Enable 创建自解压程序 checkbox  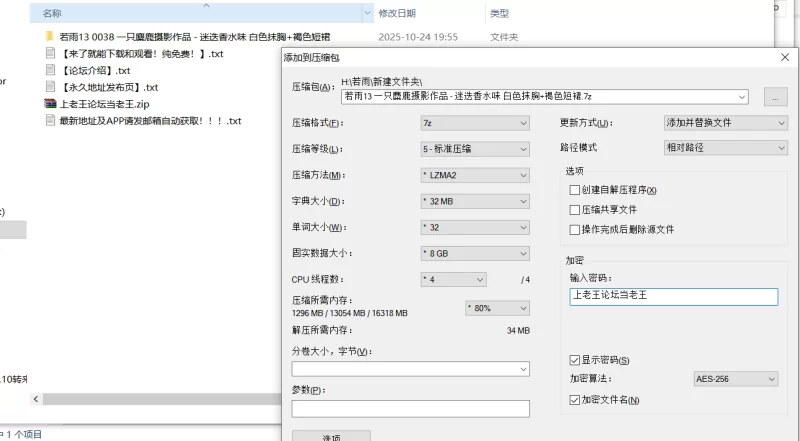tap(574, 190)
